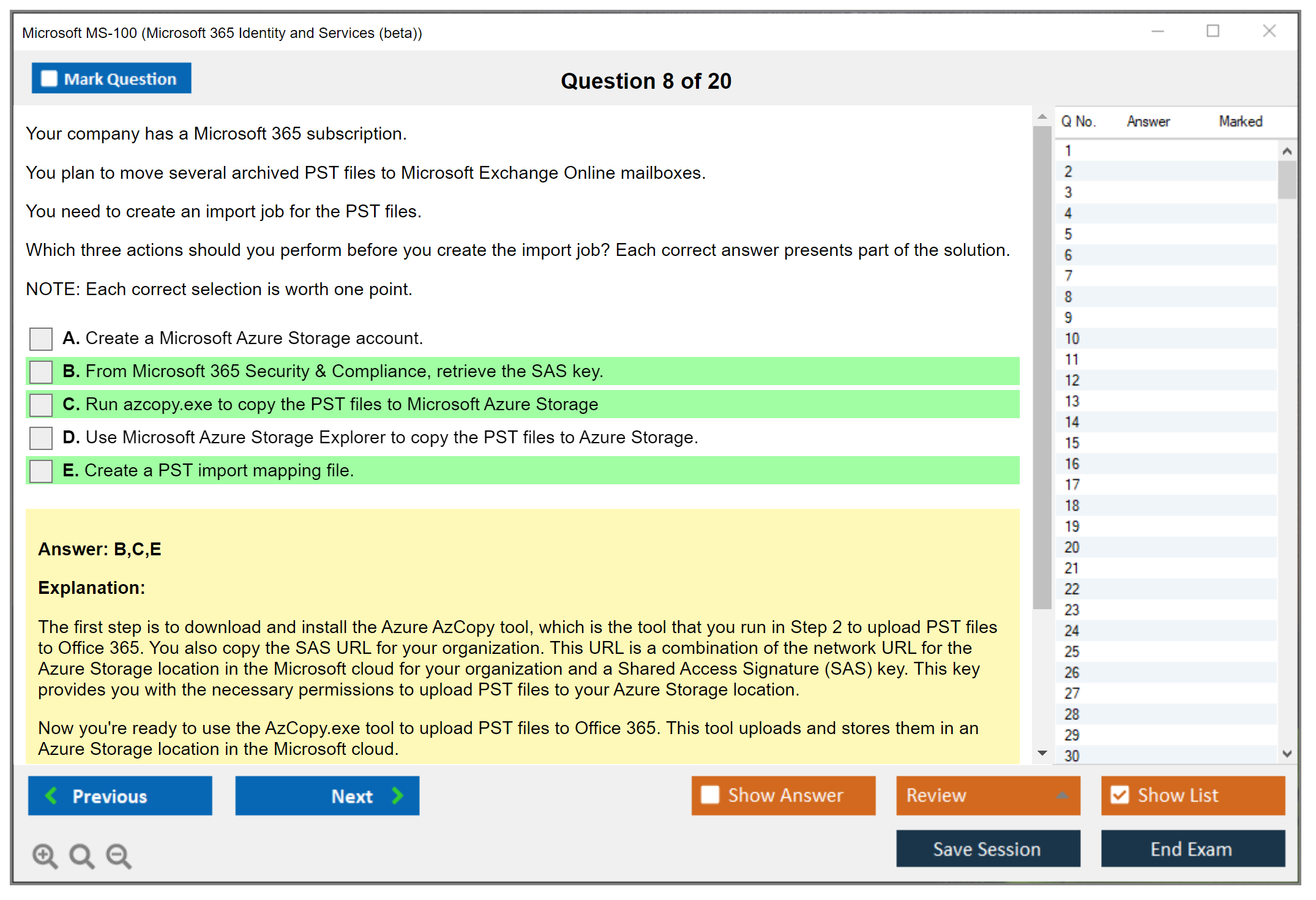The image size is (1316, 900).
Task: Select question 12 in the list
Action: tap(1072, 380)
